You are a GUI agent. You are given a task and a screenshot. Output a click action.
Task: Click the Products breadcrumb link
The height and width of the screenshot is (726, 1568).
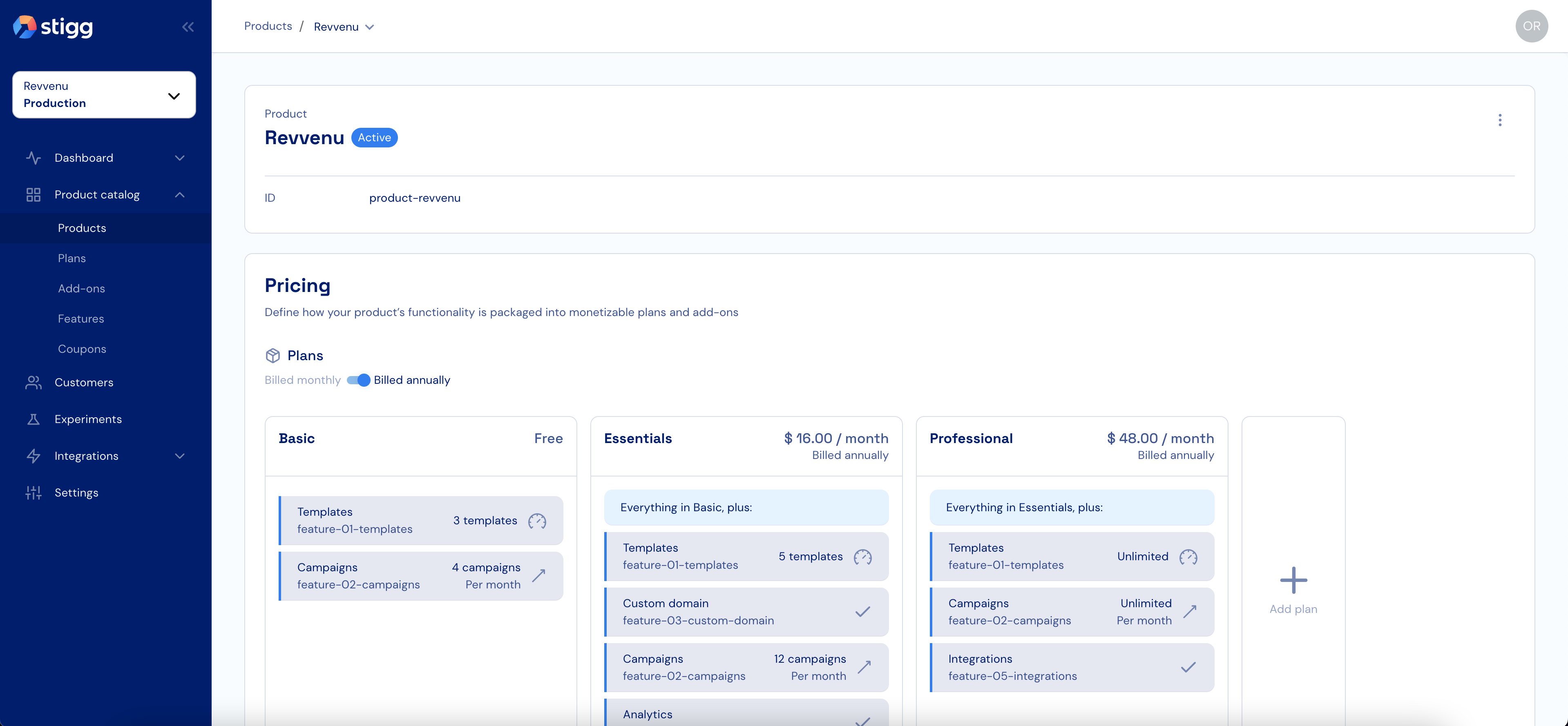[268, 26]
